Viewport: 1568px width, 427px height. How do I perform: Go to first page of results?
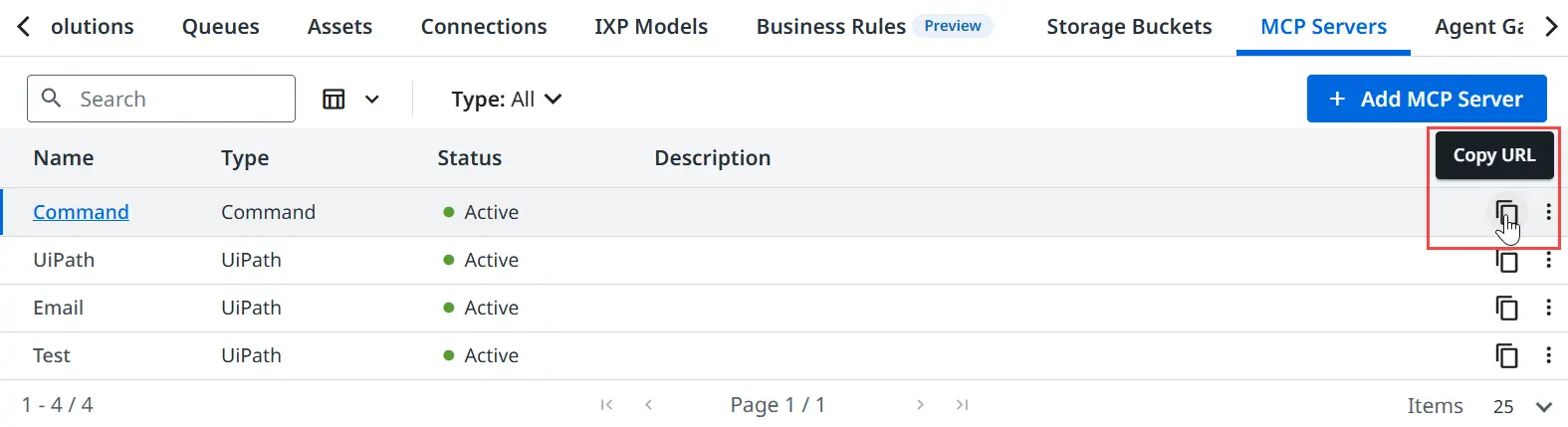click(606, 404)
